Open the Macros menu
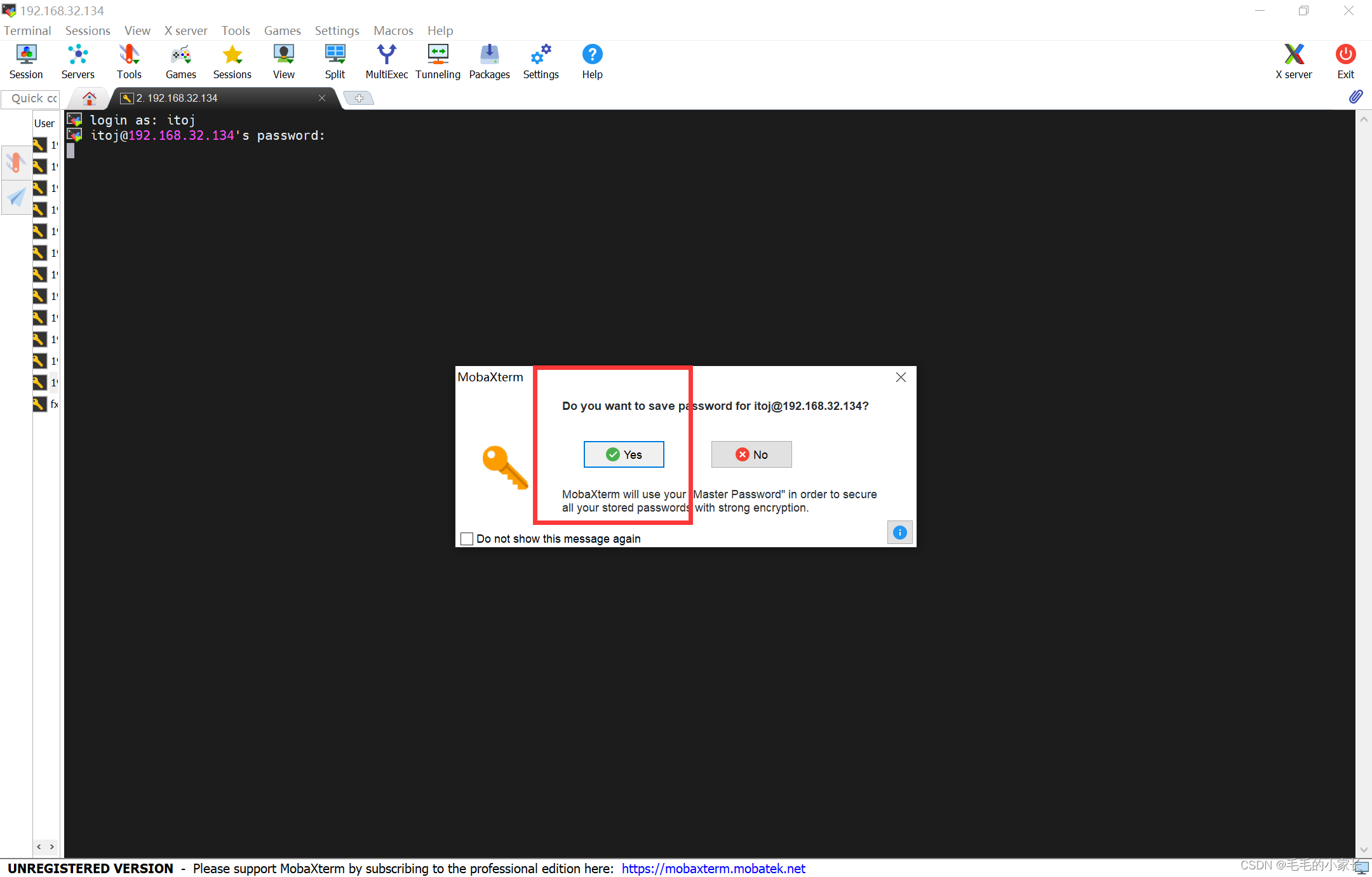This screenshot has height=877, width=1372. [x=393, y=31]
